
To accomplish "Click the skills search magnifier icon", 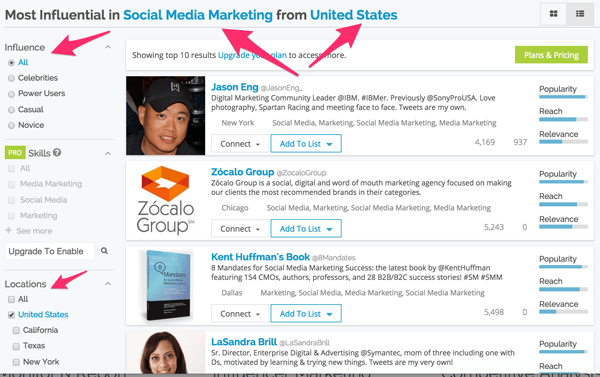I will click(x=104, y=251).
